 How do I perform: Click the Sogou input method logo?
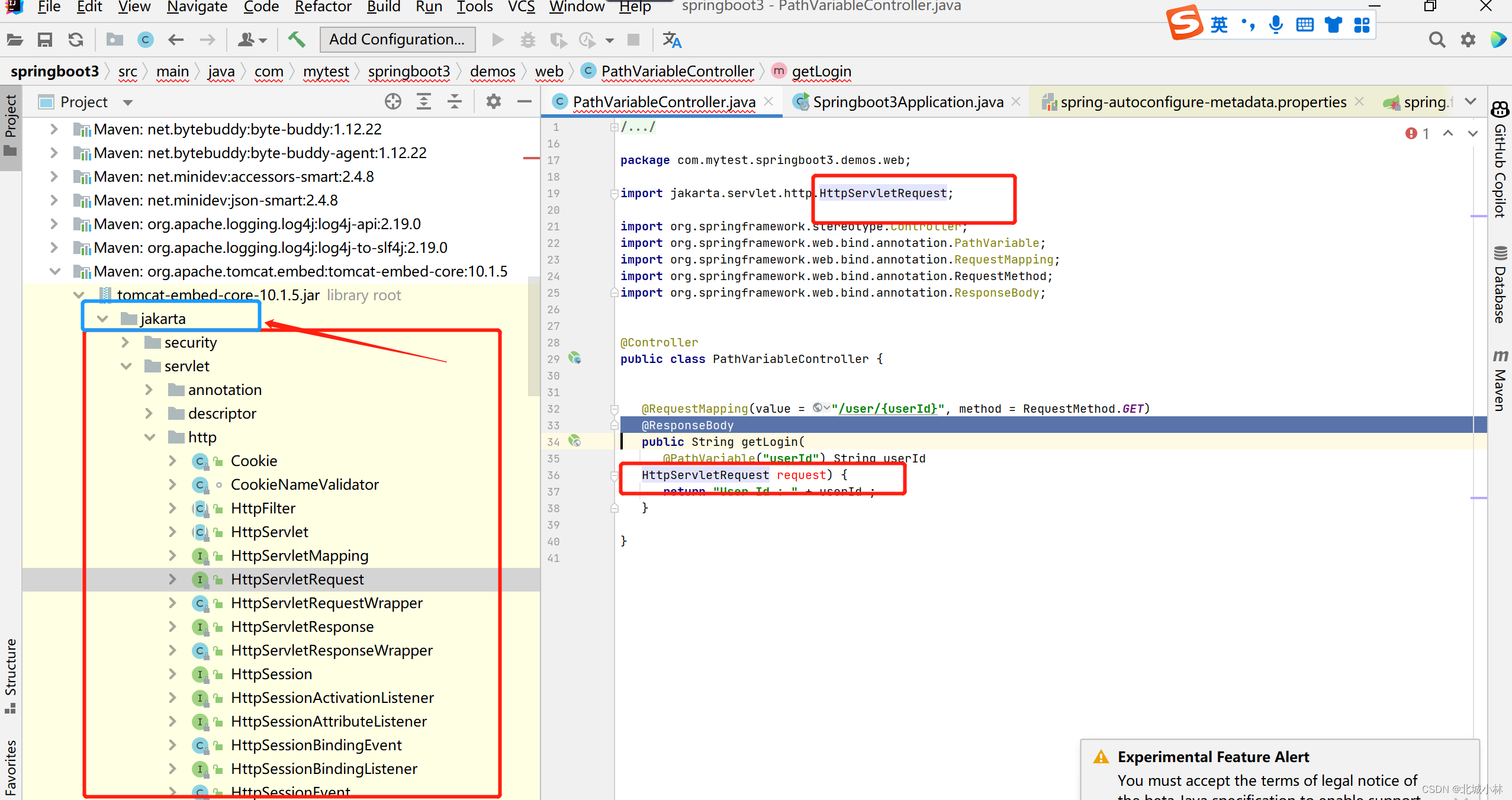click(x=1185, y=23)
